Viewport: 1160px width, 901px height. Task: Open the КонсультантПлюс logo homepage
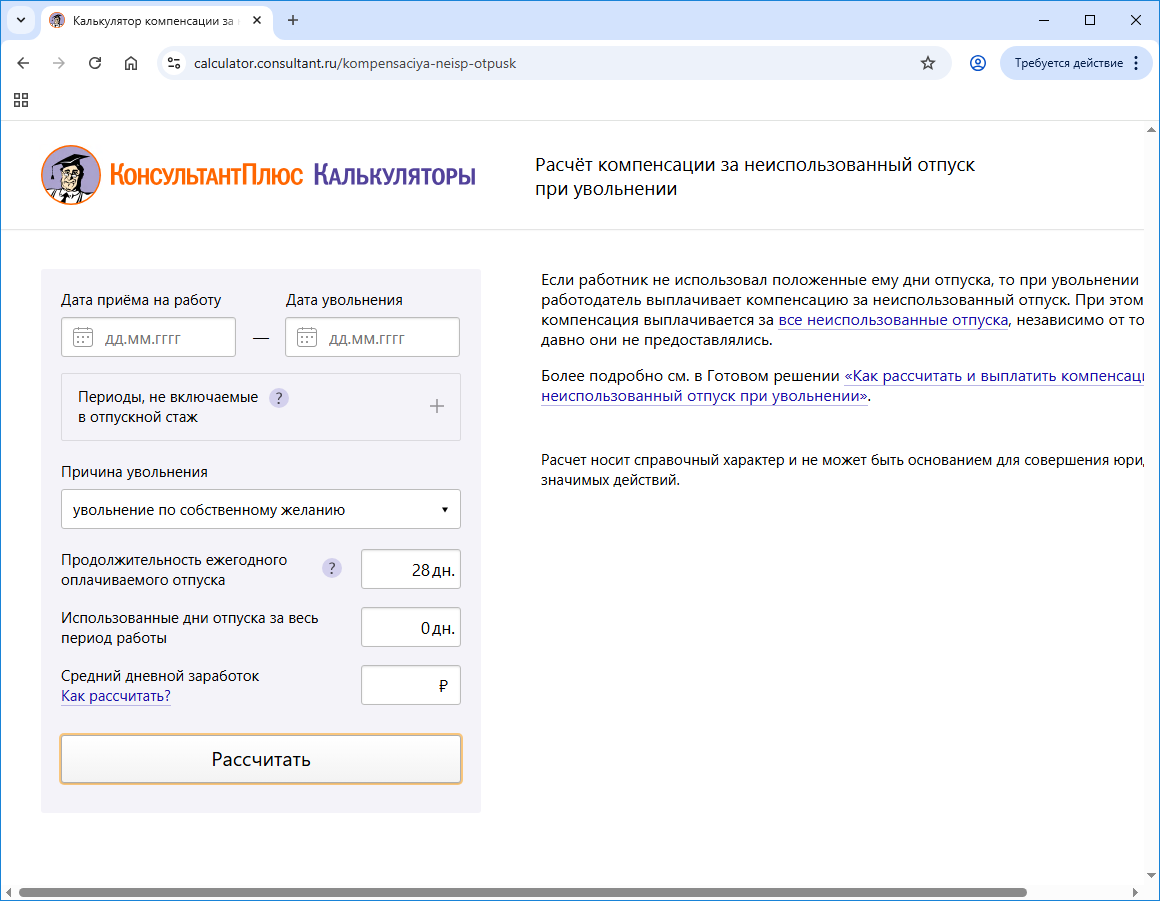[x=258, y=175]
